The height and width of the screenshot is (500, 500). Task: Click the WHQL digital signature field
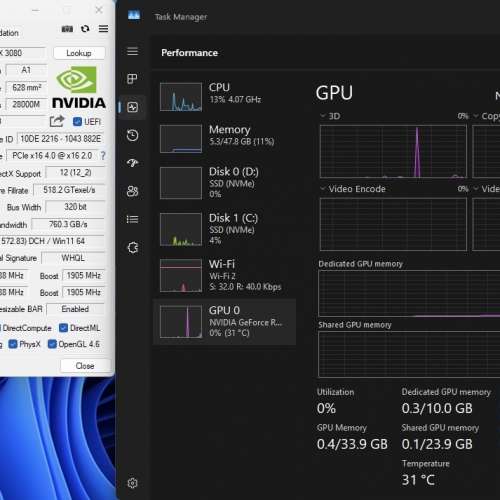pos(73,258)
